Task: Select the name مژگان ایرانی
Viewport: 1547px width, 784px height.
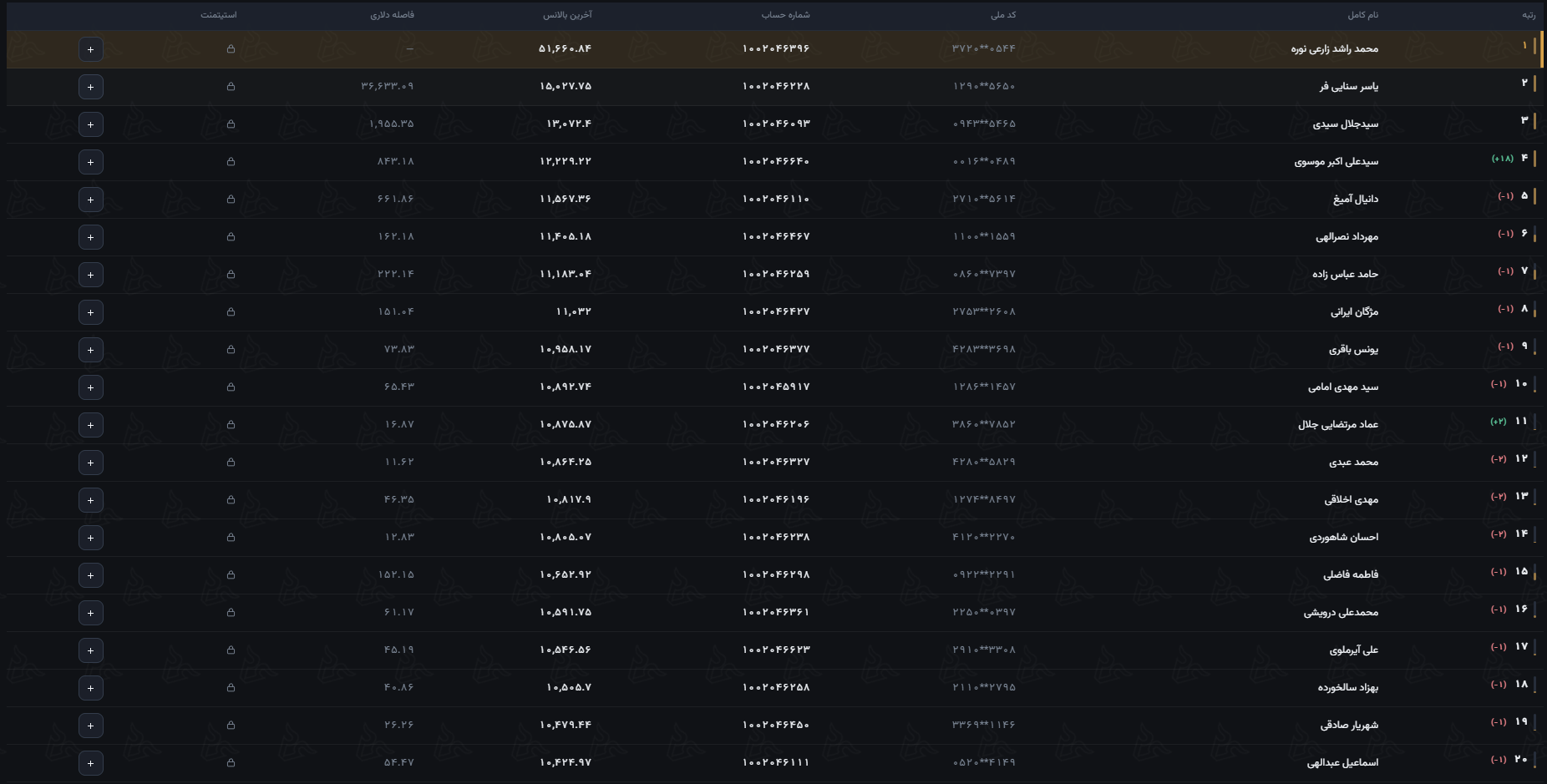Action: pyautogui.click(x=1354, y=312)
